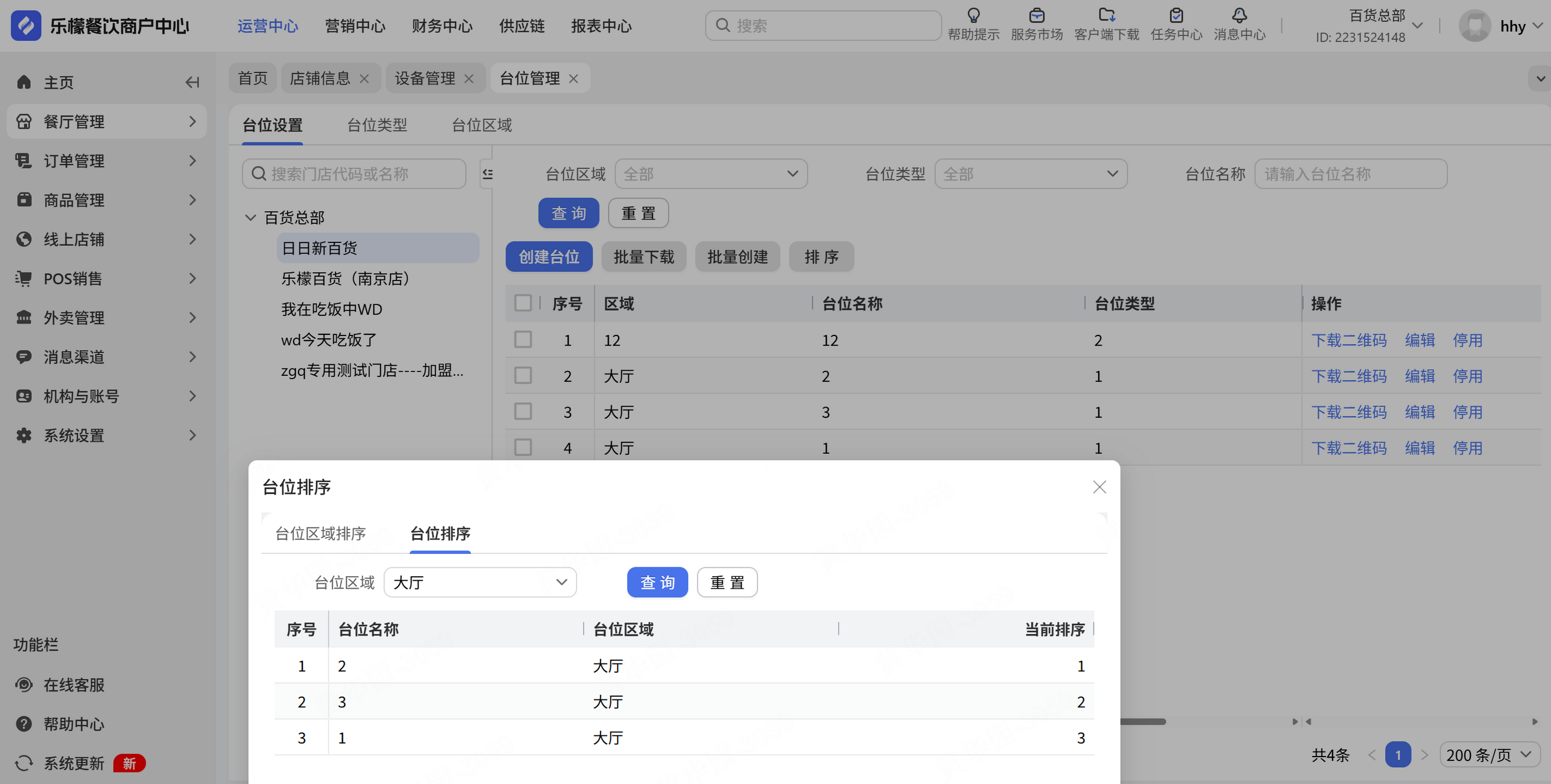
Task: Switch to the 台位区域排序 tab
Action: (x=321, y=534)
